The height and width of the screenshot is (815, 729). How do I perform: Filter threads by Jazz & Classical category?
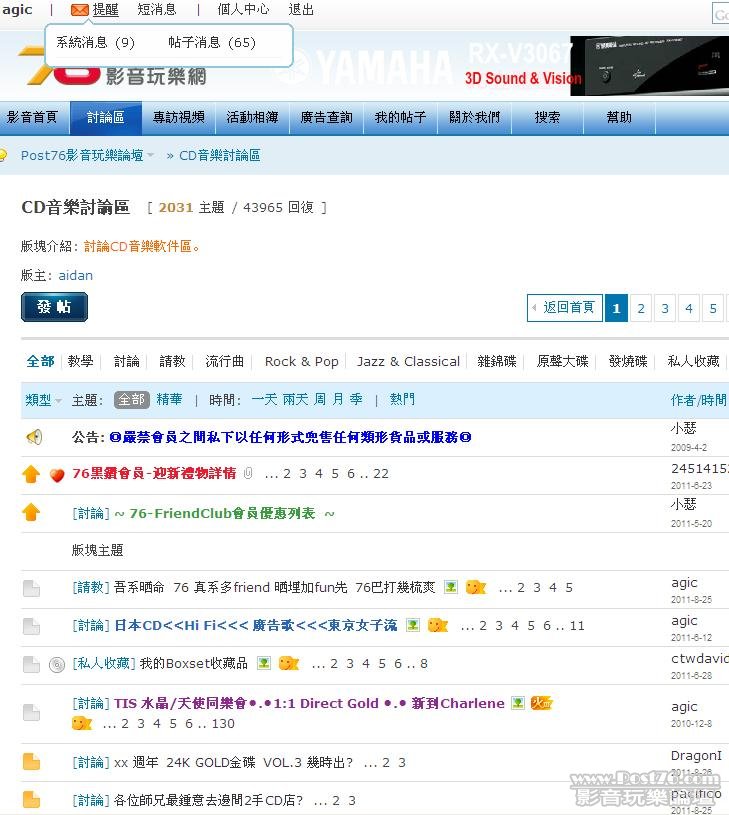(x=408, y=361)
